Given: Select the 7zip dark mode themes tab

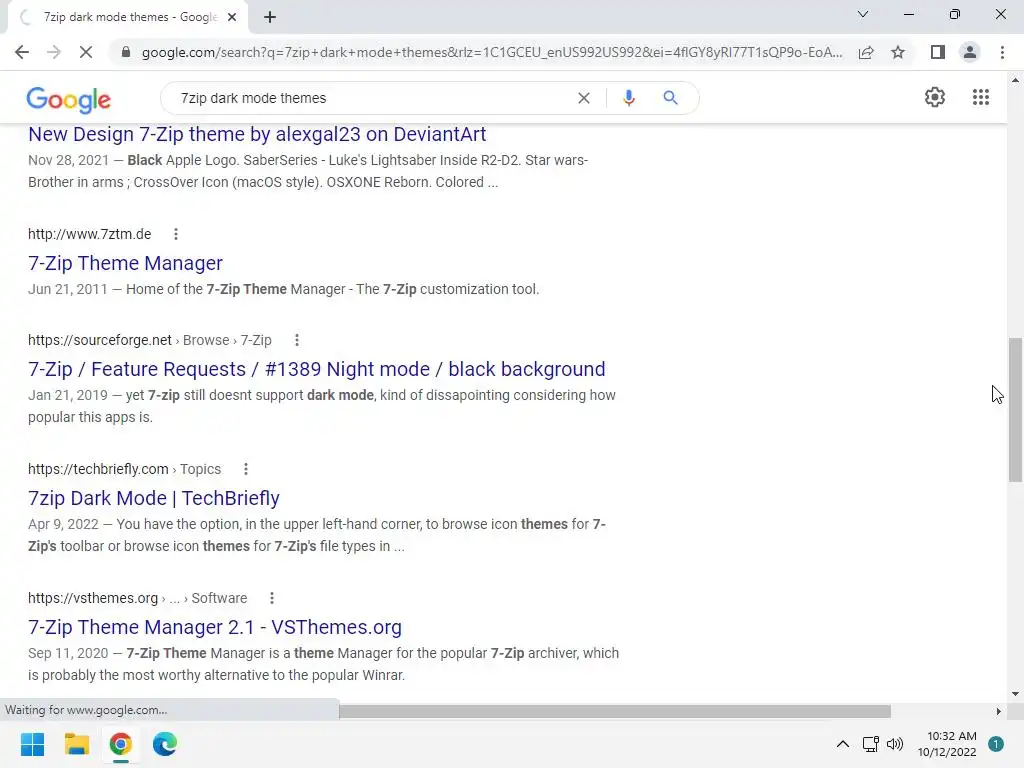Looking at the screenshot, I should (x=127, y=17).
